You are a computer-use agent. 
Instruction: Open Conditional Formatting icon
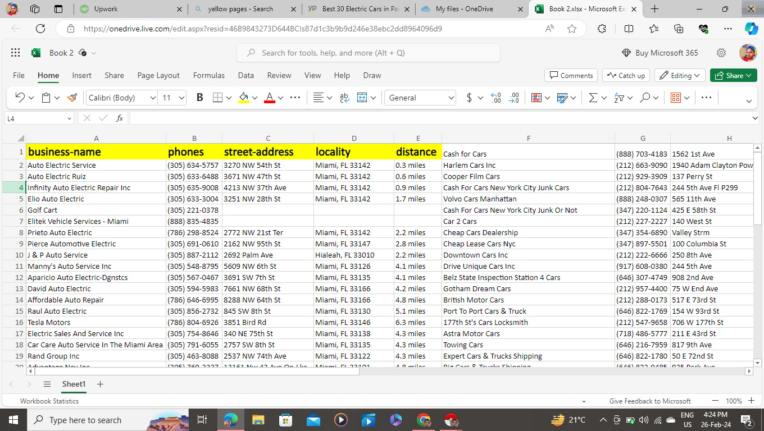click(536, 98)
